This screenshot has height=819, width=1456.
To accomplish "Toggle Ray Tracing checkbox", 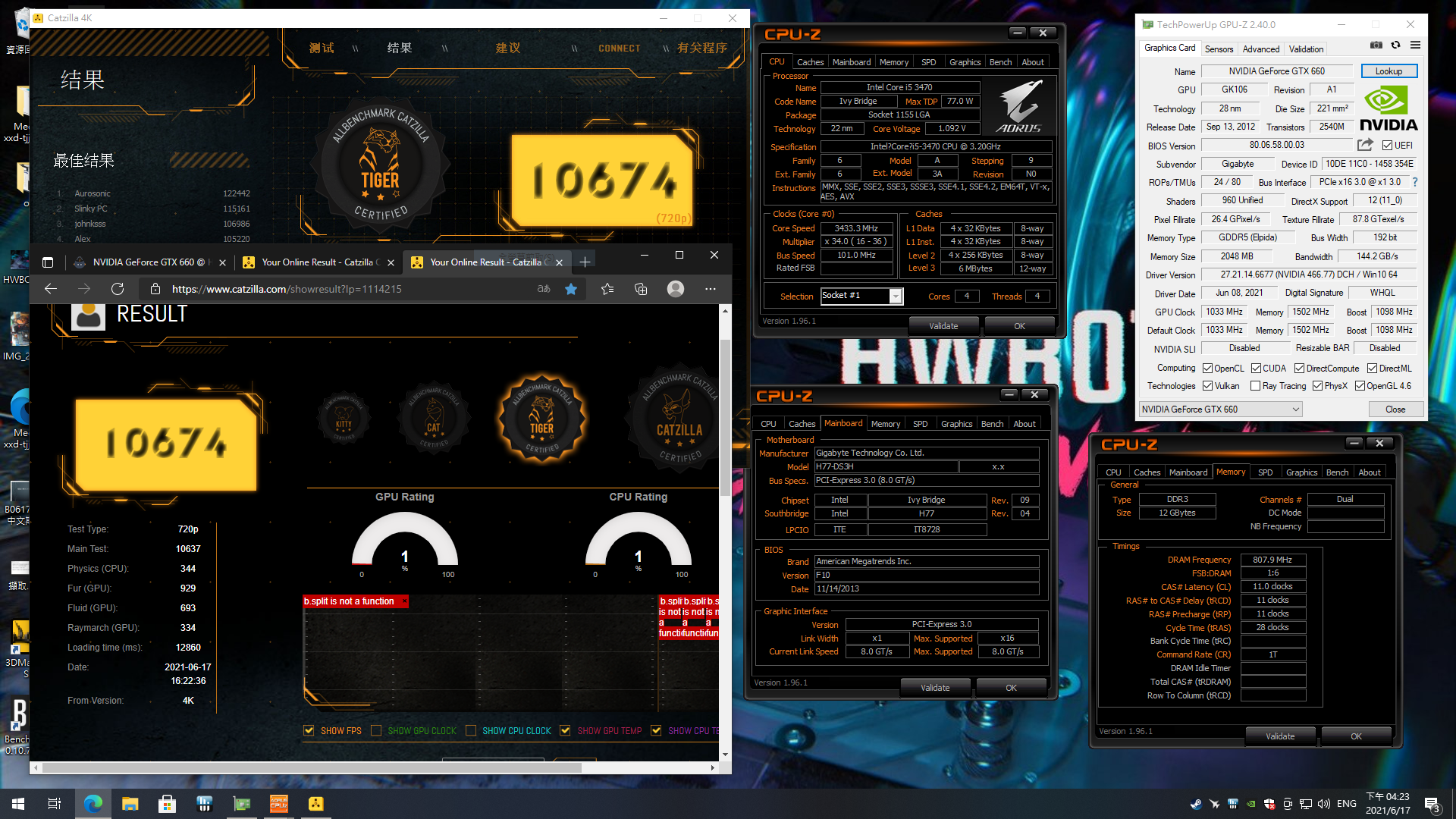I will point(1256,386).
